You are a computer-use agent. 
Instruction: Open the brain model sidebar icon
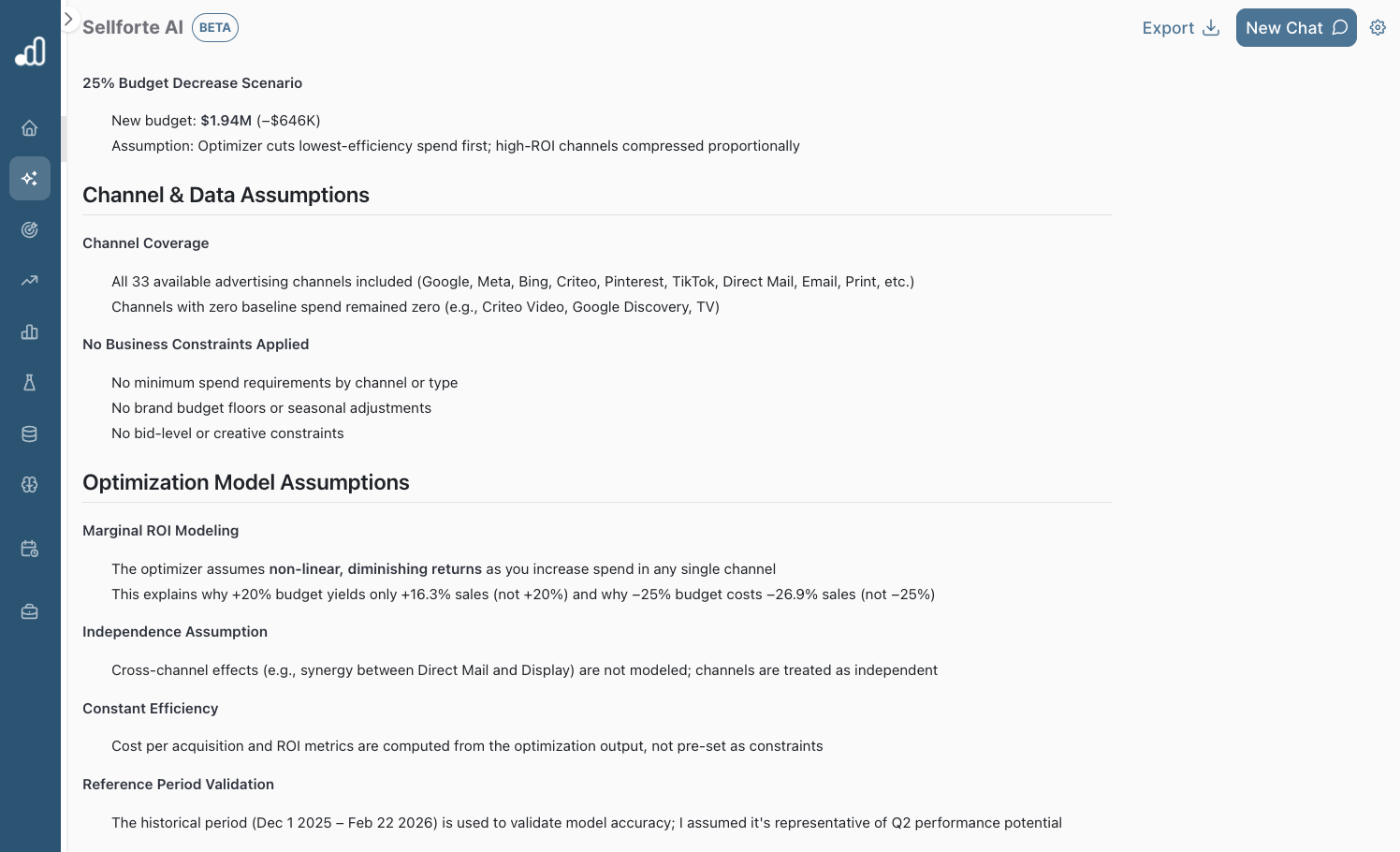click(30, 484)
